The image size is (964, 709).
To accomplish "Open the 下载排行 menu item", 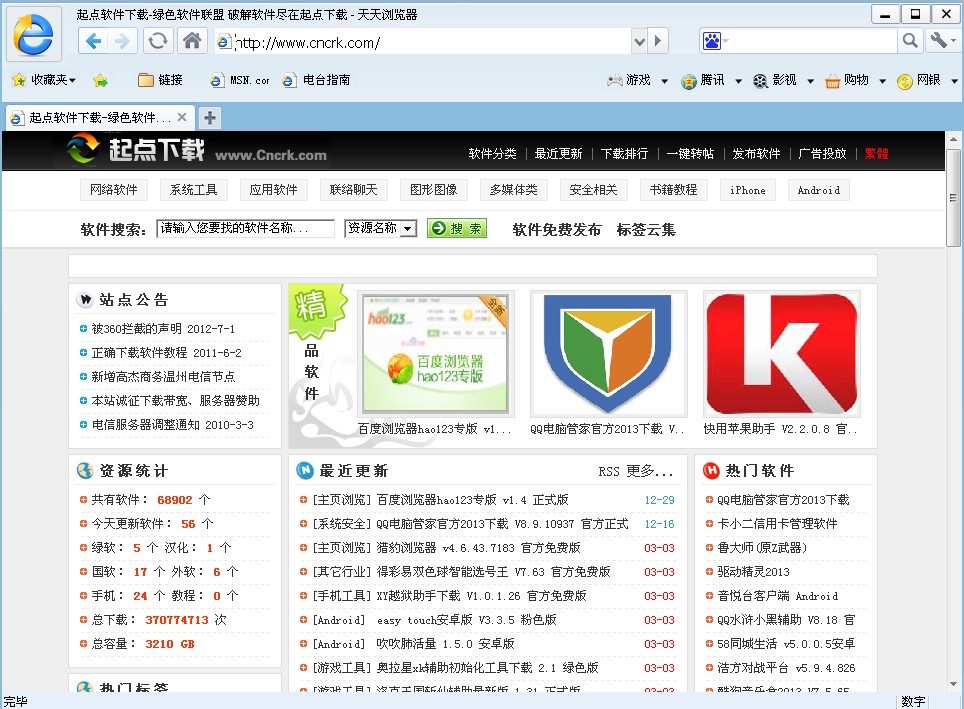I will [x=624, y=153].
